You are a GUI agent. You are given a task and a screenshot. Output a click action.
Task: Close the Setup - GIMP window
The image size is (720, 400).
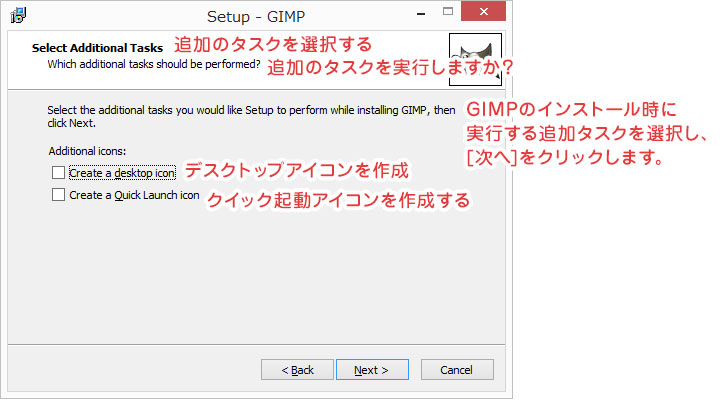(484, 11)
